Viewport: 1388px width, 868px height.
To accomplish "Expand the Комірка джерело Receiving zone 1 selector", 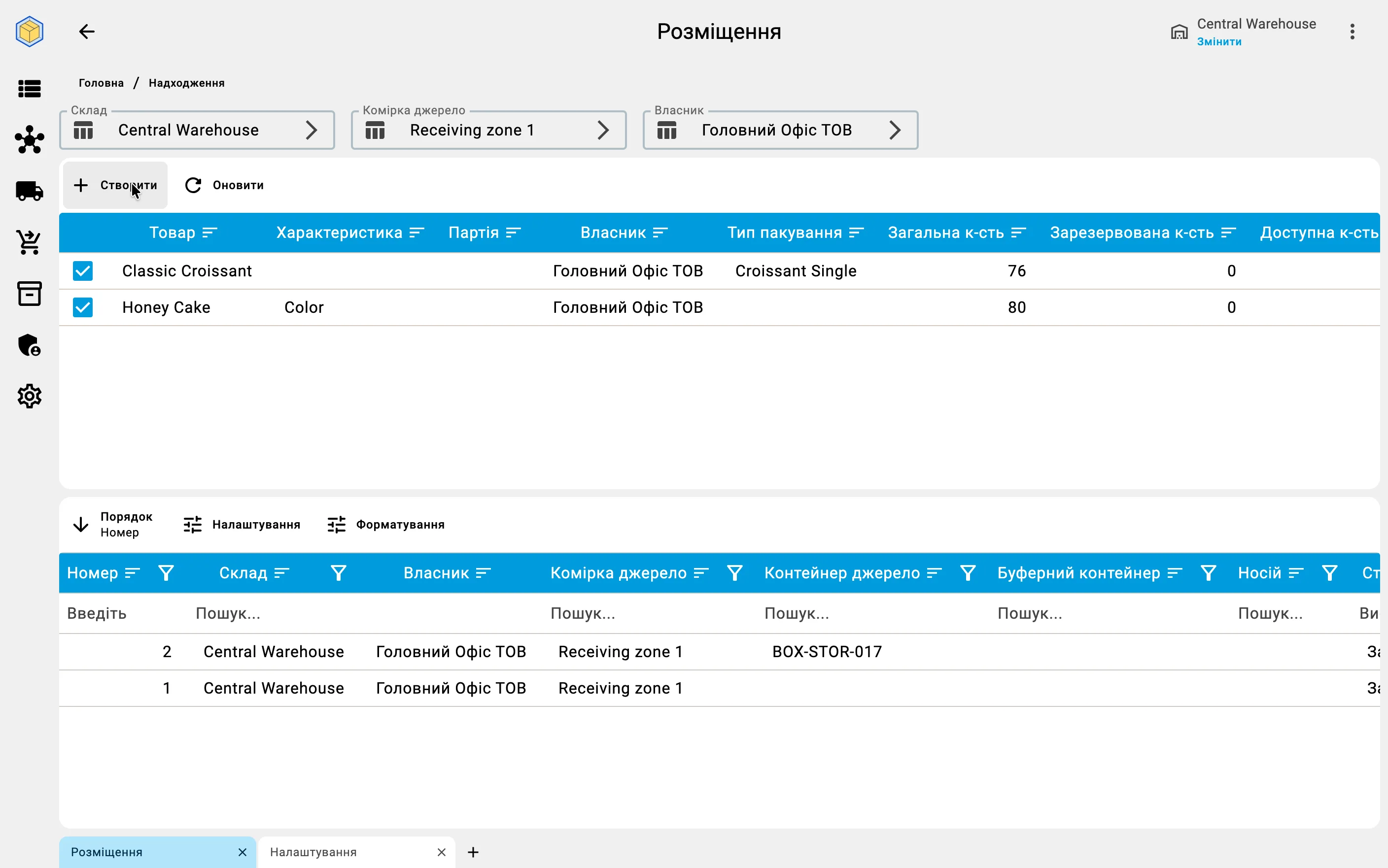I will (x=488, y=131).
